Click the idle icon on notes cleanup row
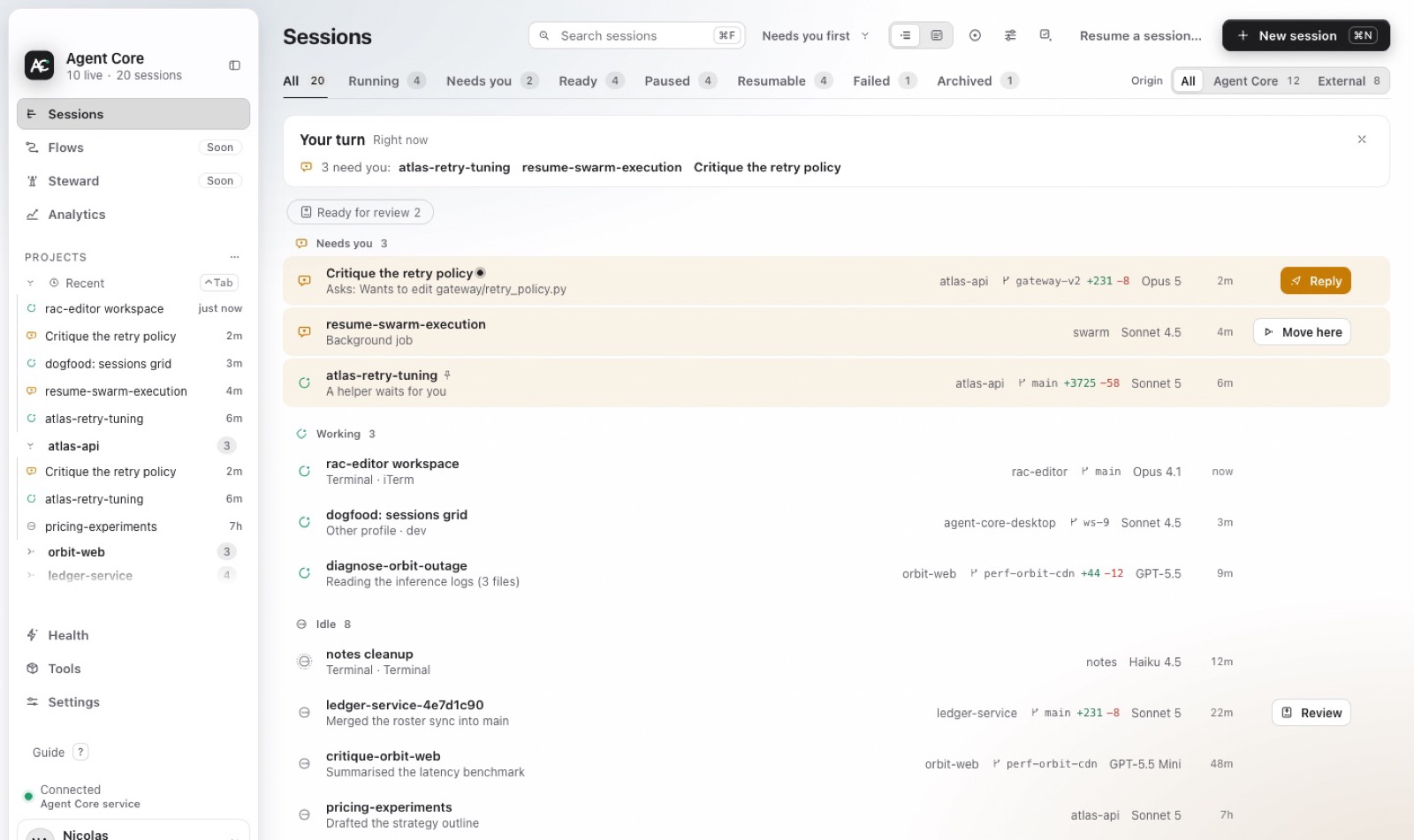Viewport: 1414px width, 840px height. 304,662
